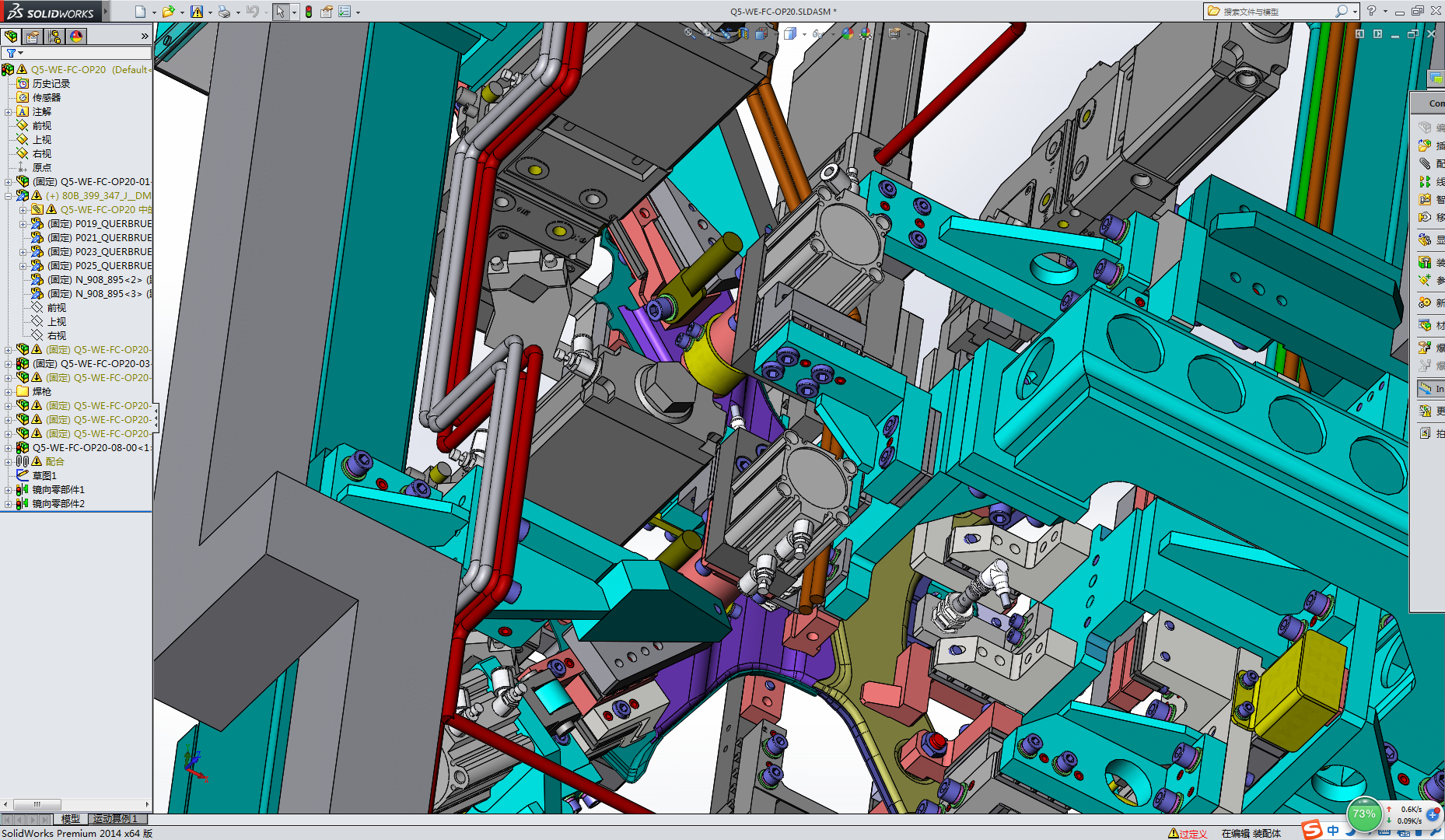Open the View Orientation cube icon

pos(761,33)
